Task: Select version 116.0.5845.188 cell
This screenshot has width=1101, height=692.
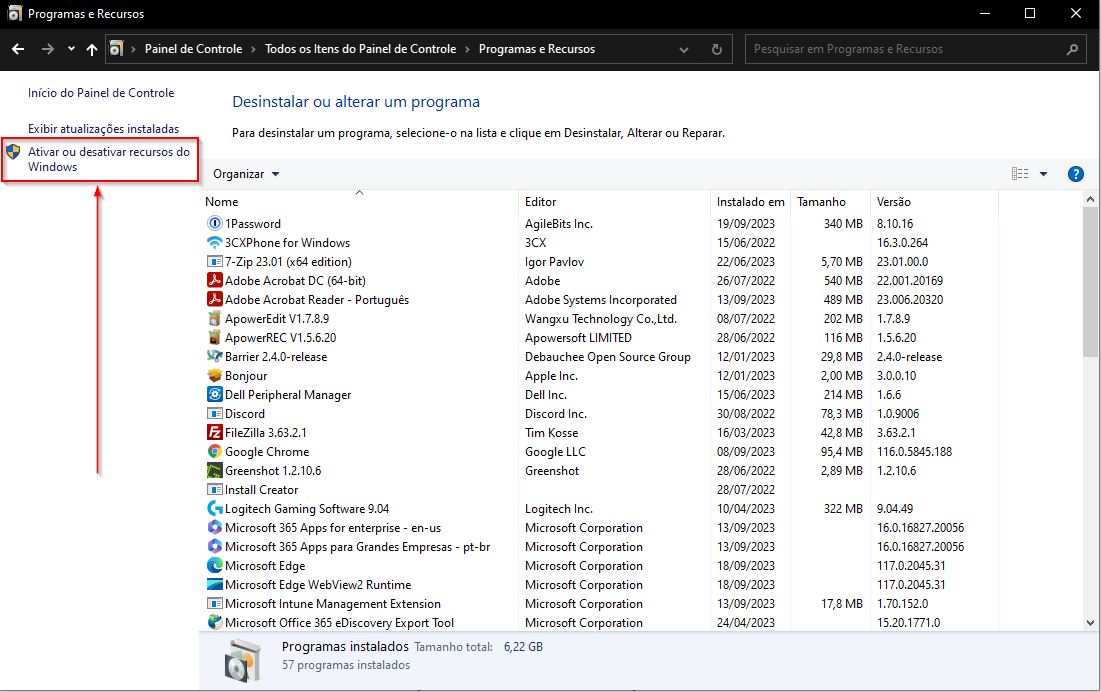Action: coord(914,451)
